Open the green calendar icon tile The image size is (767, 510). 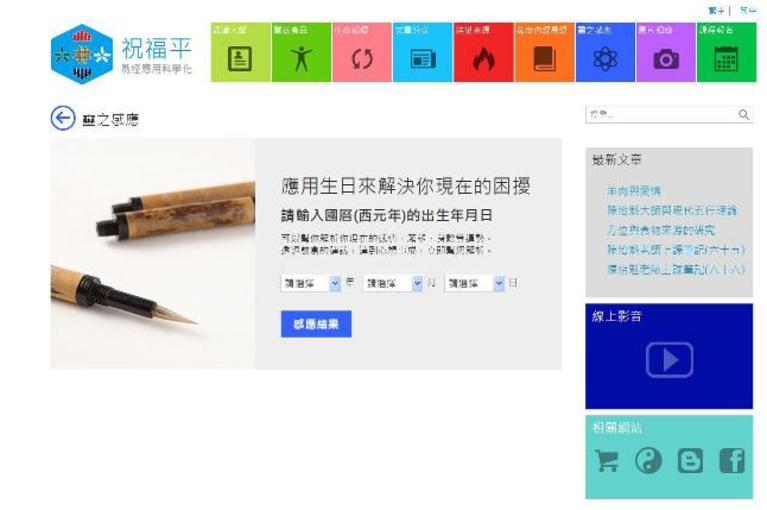726,52
